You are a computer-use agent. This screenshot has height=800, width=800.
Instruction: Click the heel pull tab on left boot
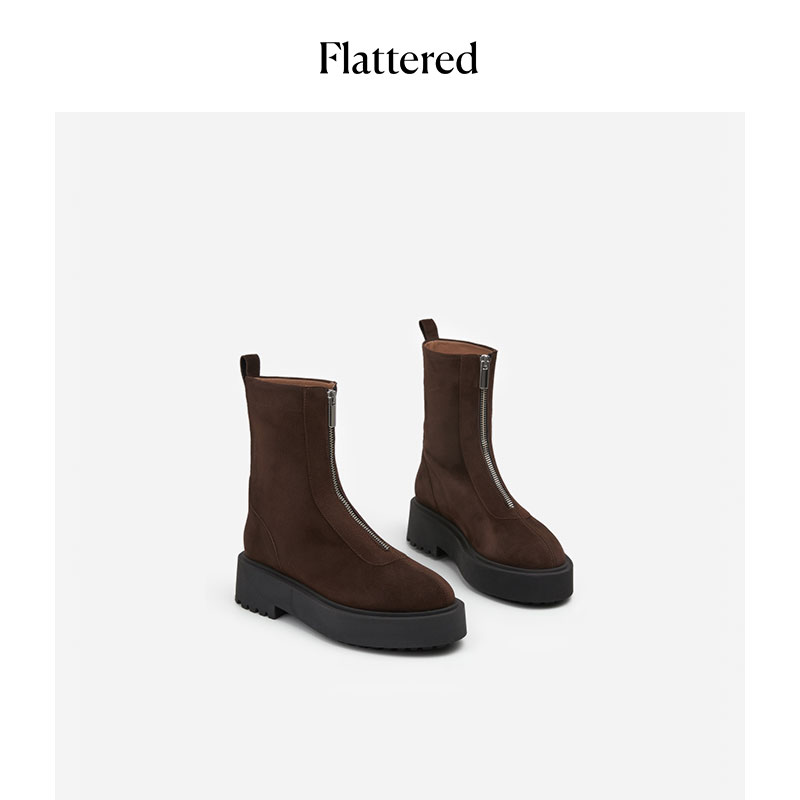[250, 366]
